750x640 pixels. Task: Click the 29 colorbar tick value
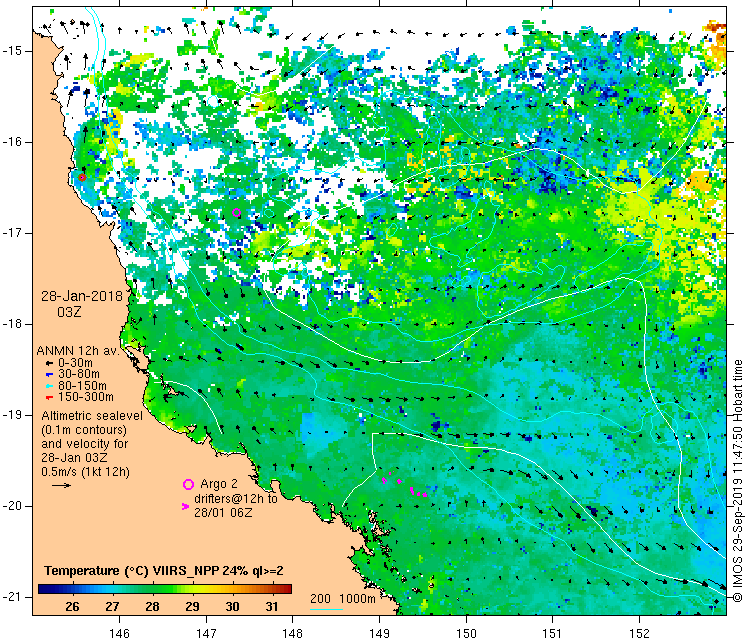coord(192,607)
